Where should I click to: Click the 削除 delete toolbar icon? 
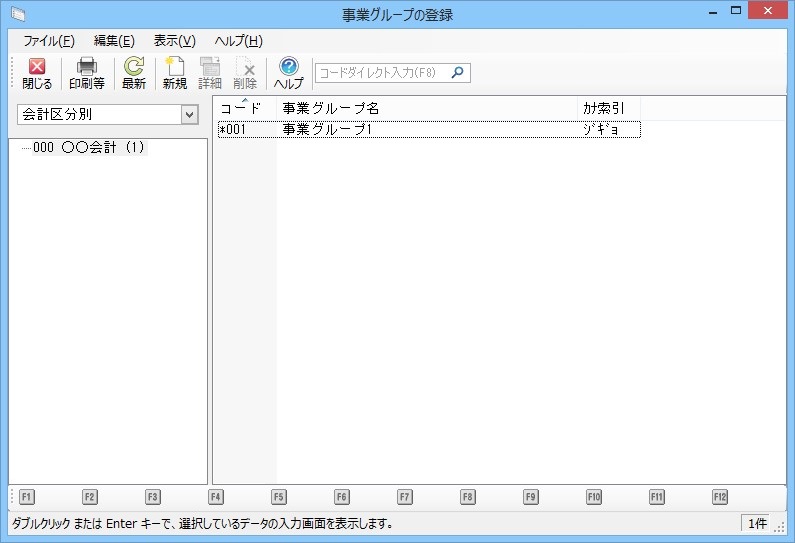[245, 73]
